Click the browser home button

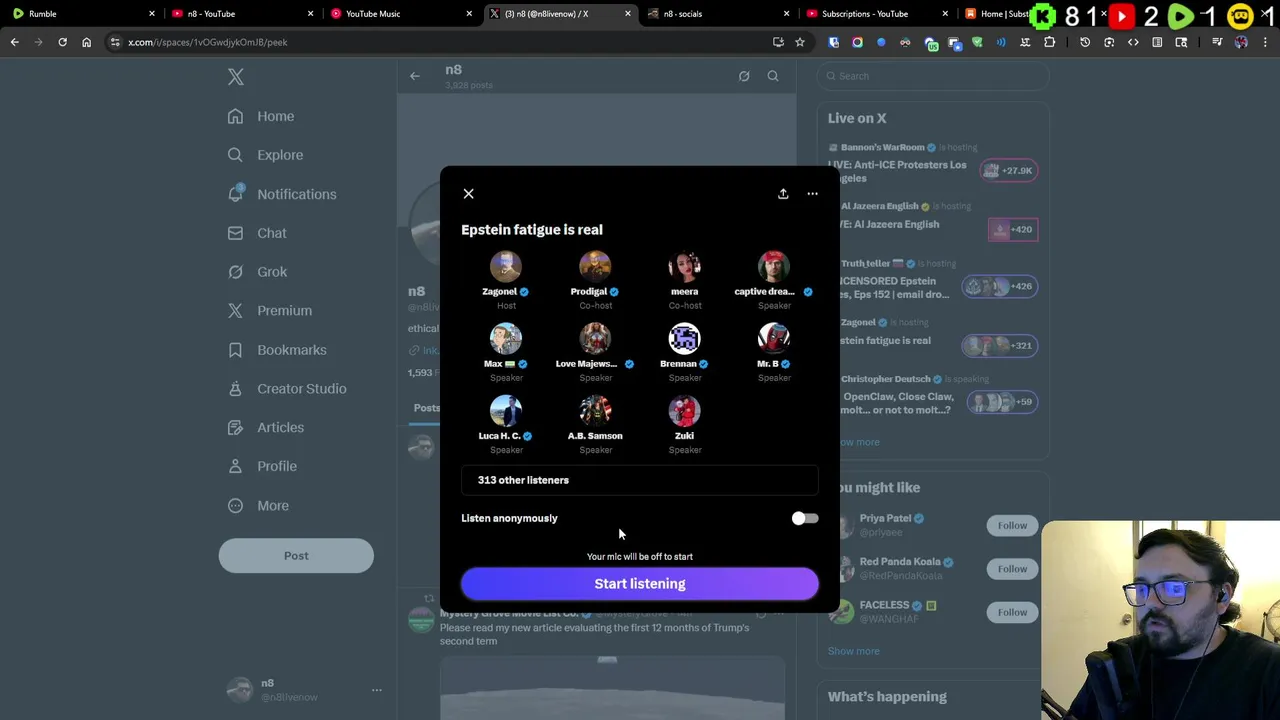click(86, 42)
